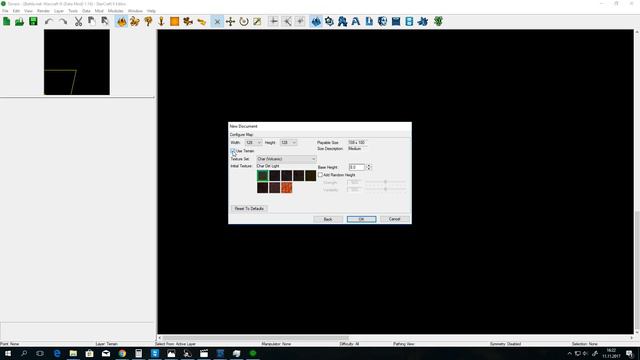Open the Render menu

tap(43, 11)
